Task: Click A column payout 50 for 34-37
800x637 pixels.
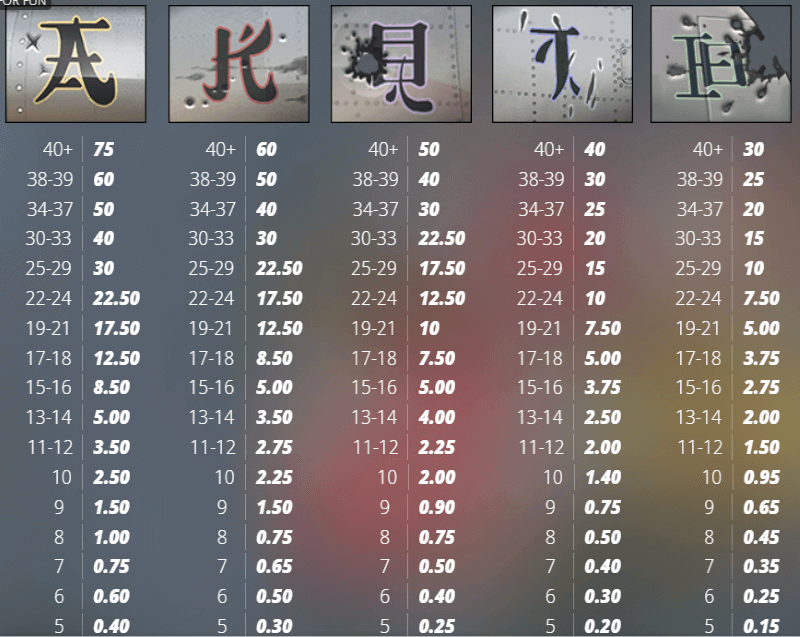Action: [x=104, y=209]
